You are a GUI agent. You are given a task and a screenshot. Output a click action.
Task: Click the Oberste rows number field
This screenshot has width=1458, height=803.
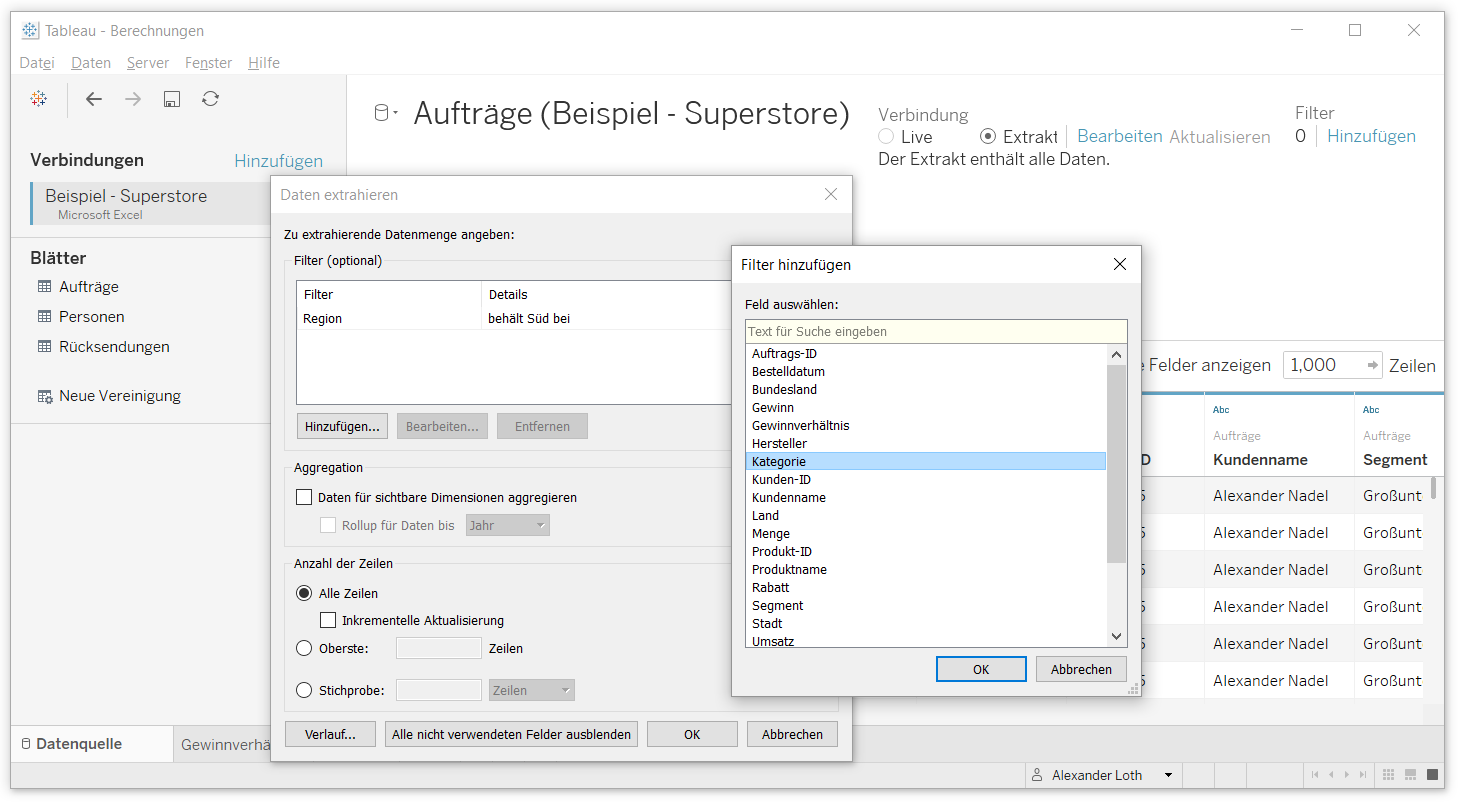(439, 648)
